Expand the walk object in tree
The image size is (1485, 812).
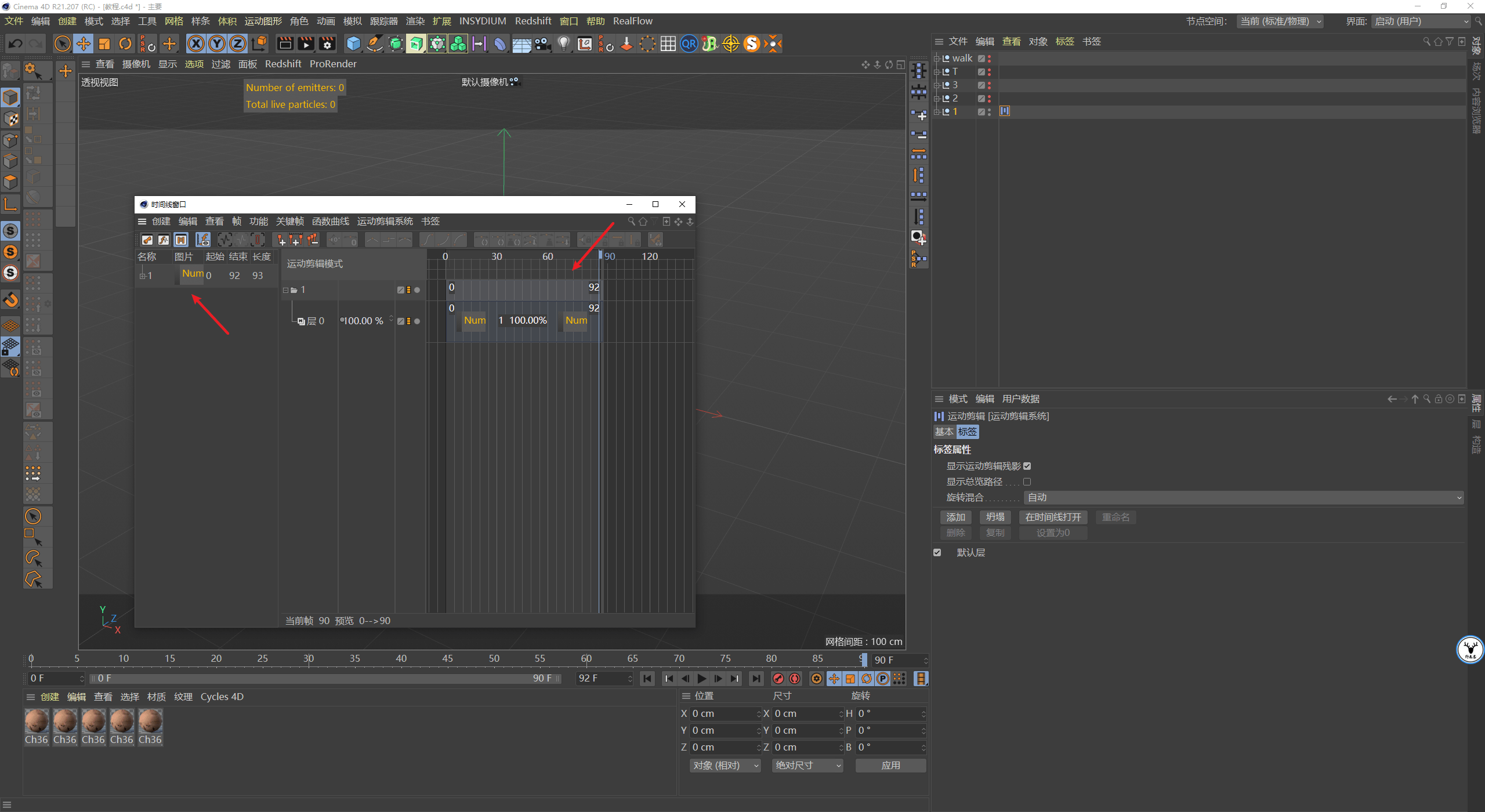click(936, 59)
